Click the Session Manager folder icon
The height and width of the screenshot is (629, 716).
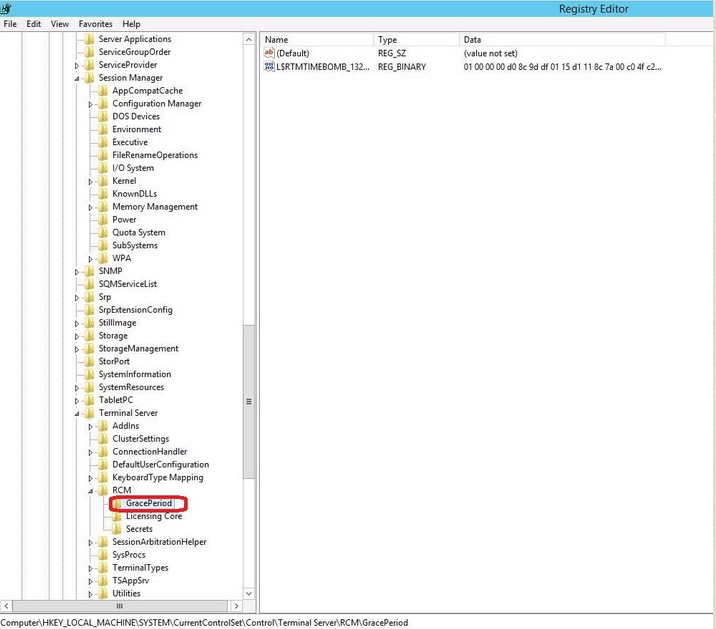coord(90,78)
